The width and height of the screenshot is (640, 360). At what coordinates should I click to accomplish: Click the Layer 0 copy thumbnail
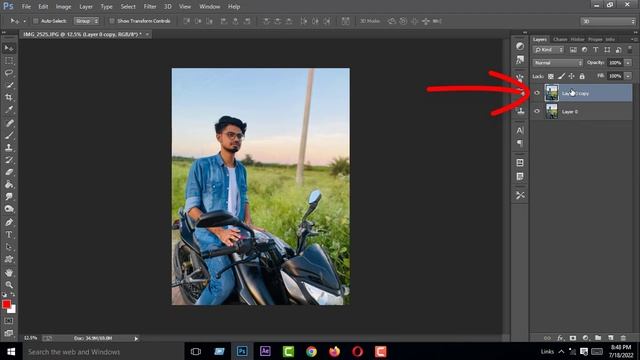[x=552, y=93]
